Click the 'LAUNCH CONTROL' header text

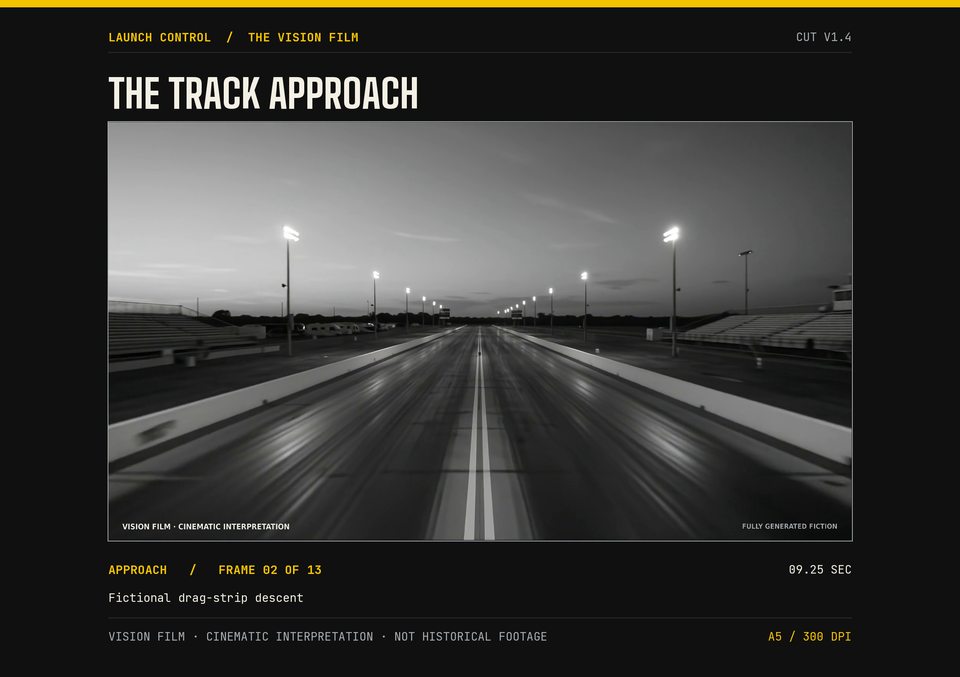pos(159,37)
